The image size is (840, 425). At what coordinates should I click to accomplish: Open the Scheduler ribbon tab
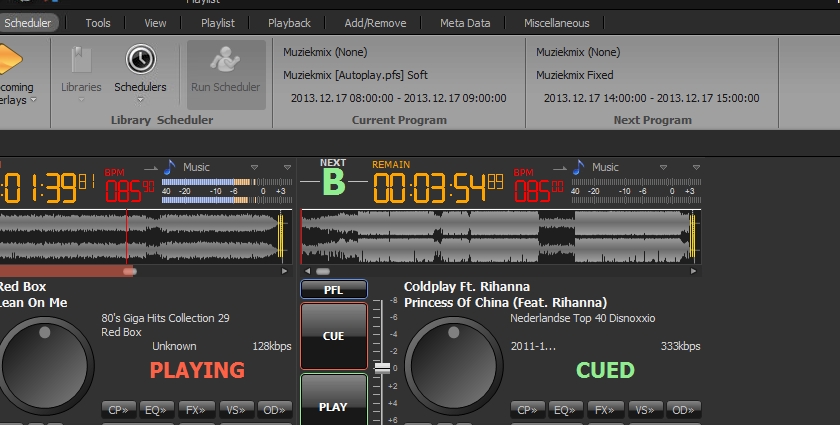(28, 23)
